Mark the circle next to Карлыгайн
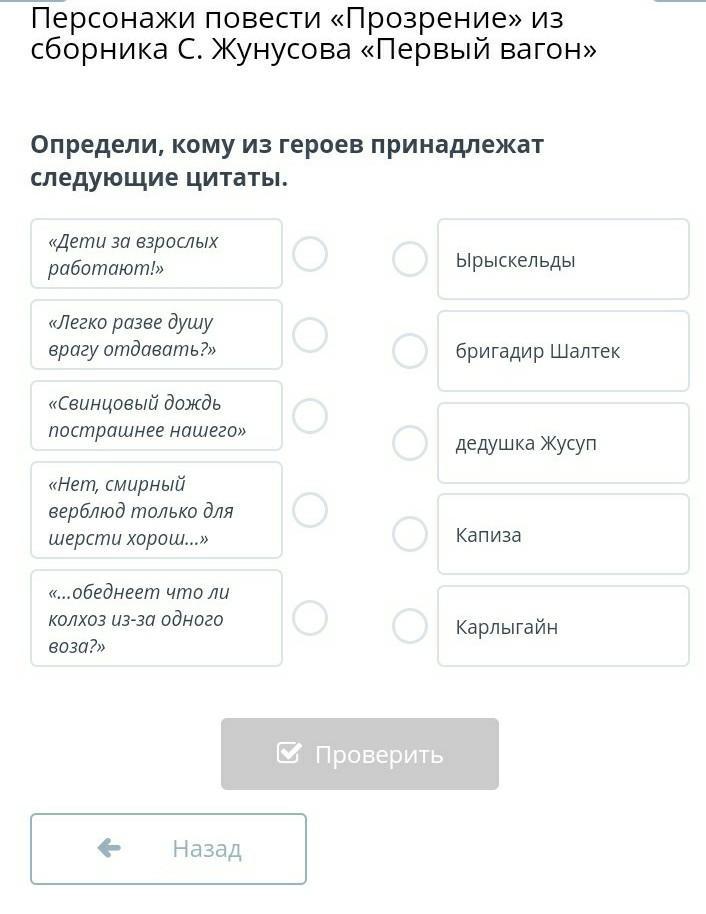This screenshot has height=914, width=706. (410, 626)
